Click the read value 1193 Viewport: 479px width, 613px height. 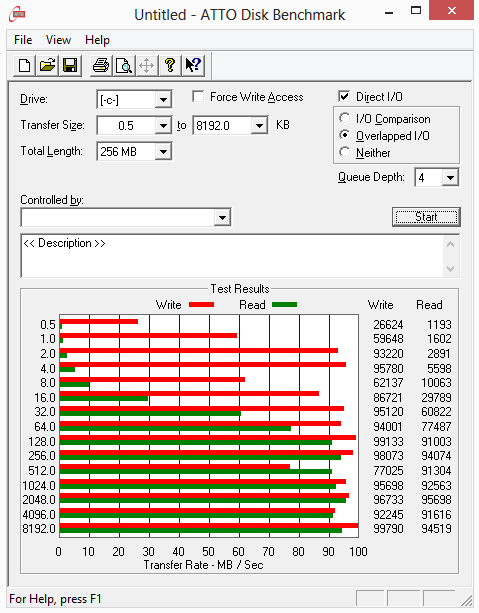(439, 324)
